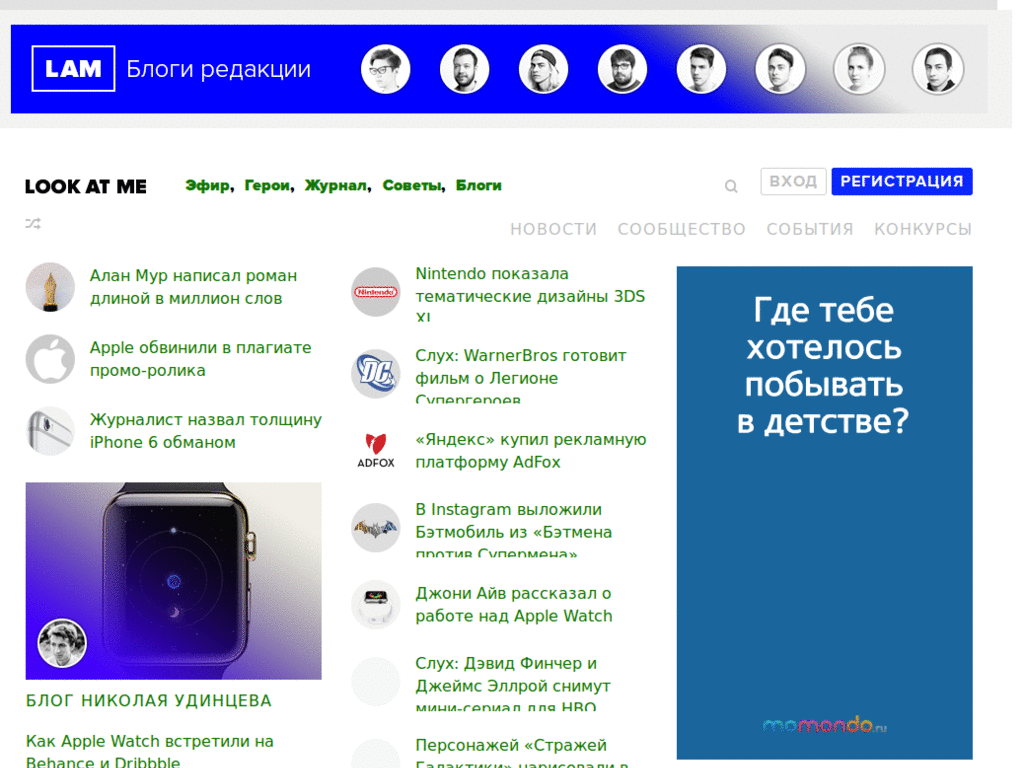Click the Batman v Superman logo icon
1024x768 pixels.
(x=376, y=528)
